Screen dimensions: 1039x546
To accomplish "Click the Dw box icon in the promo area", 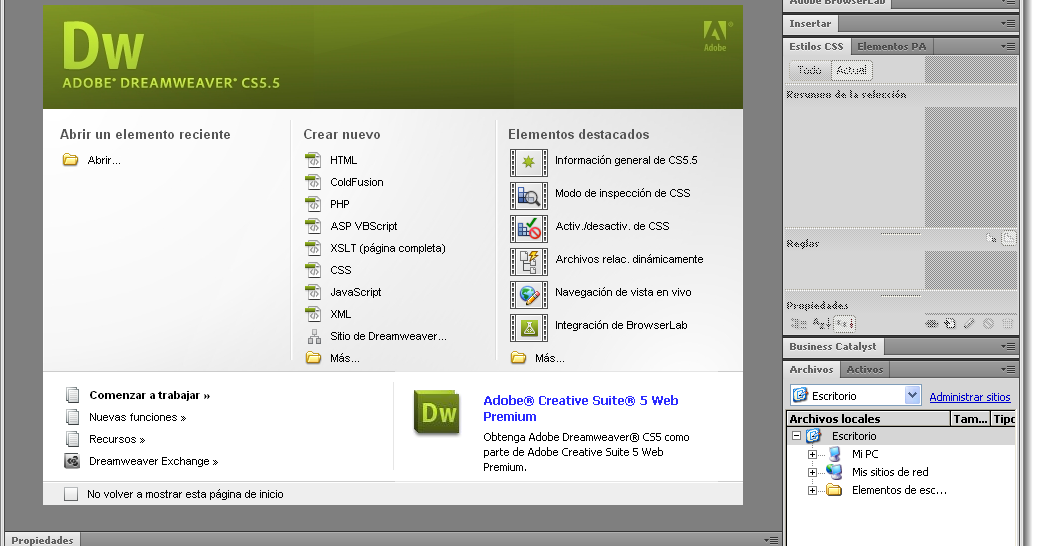I will pos(437,412).
